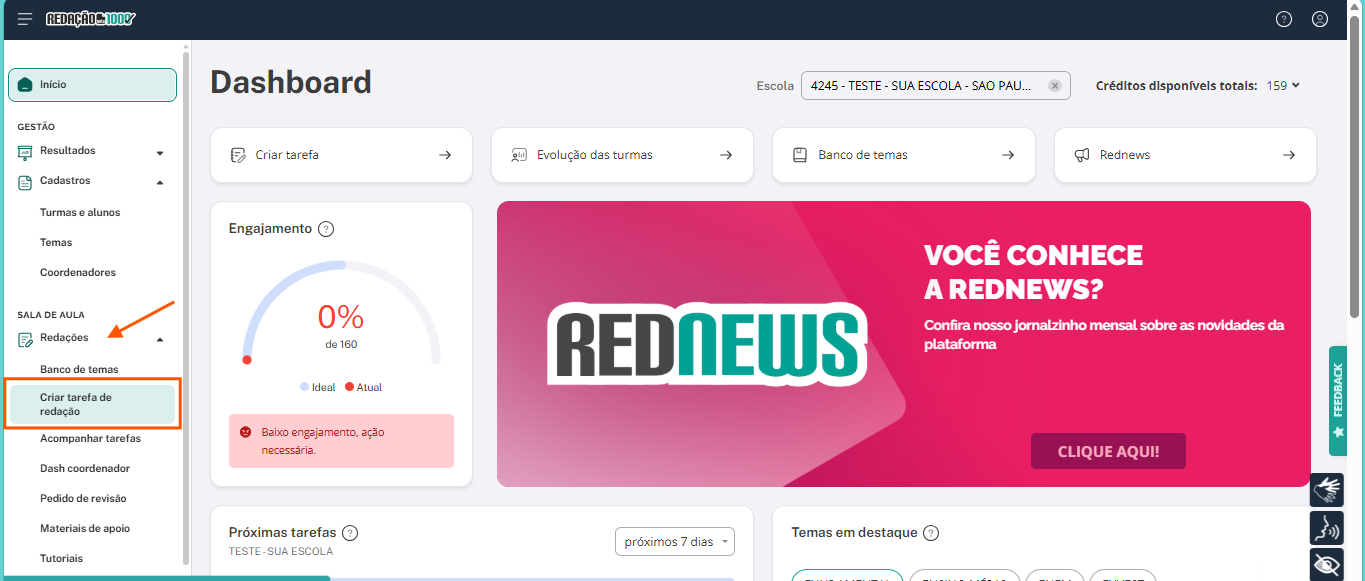
Task: Click the Banco de temas card book icon
Action: click(x=800, y=155)
